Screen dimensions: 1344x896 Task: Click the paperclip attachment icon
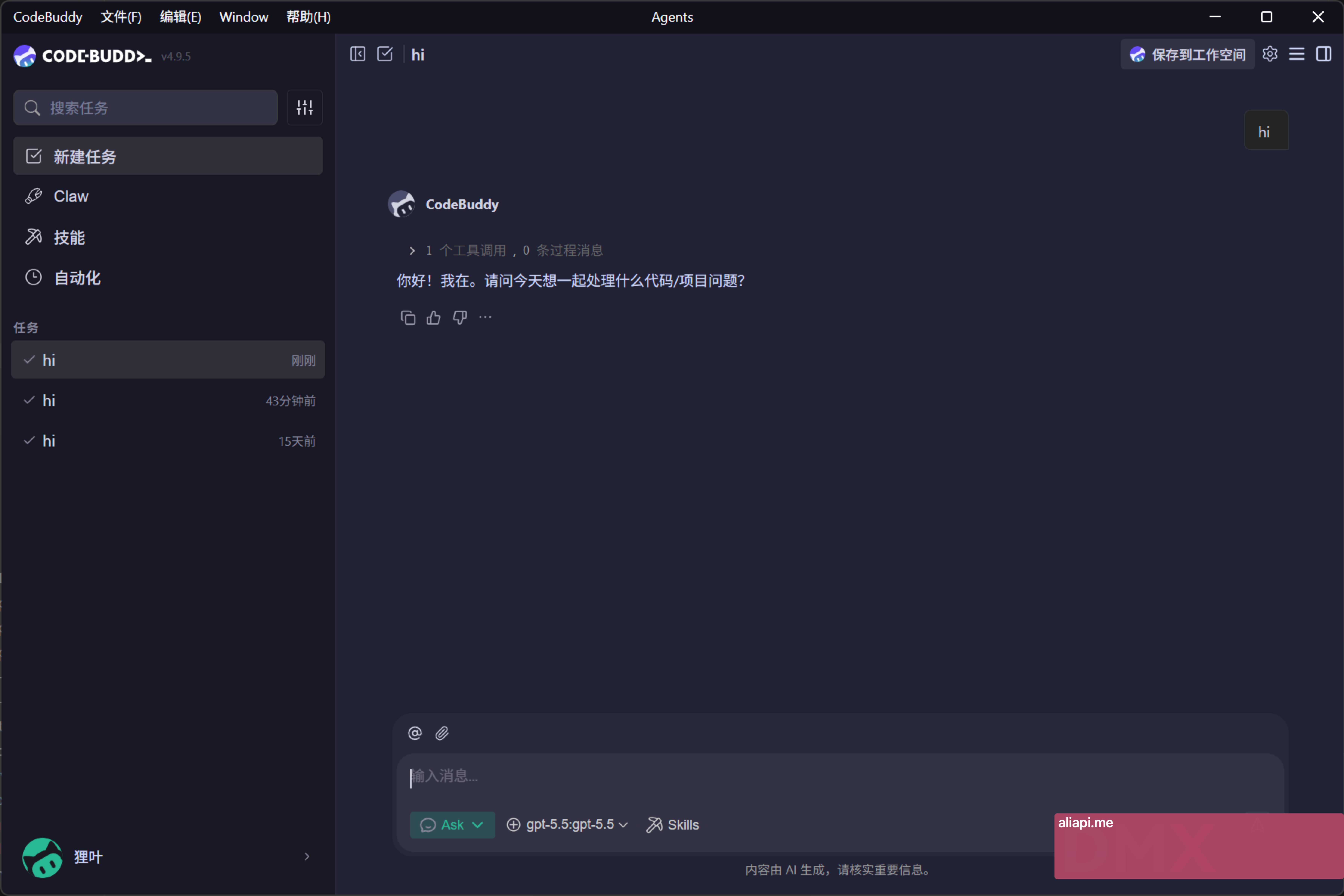[x=442, y=733]
